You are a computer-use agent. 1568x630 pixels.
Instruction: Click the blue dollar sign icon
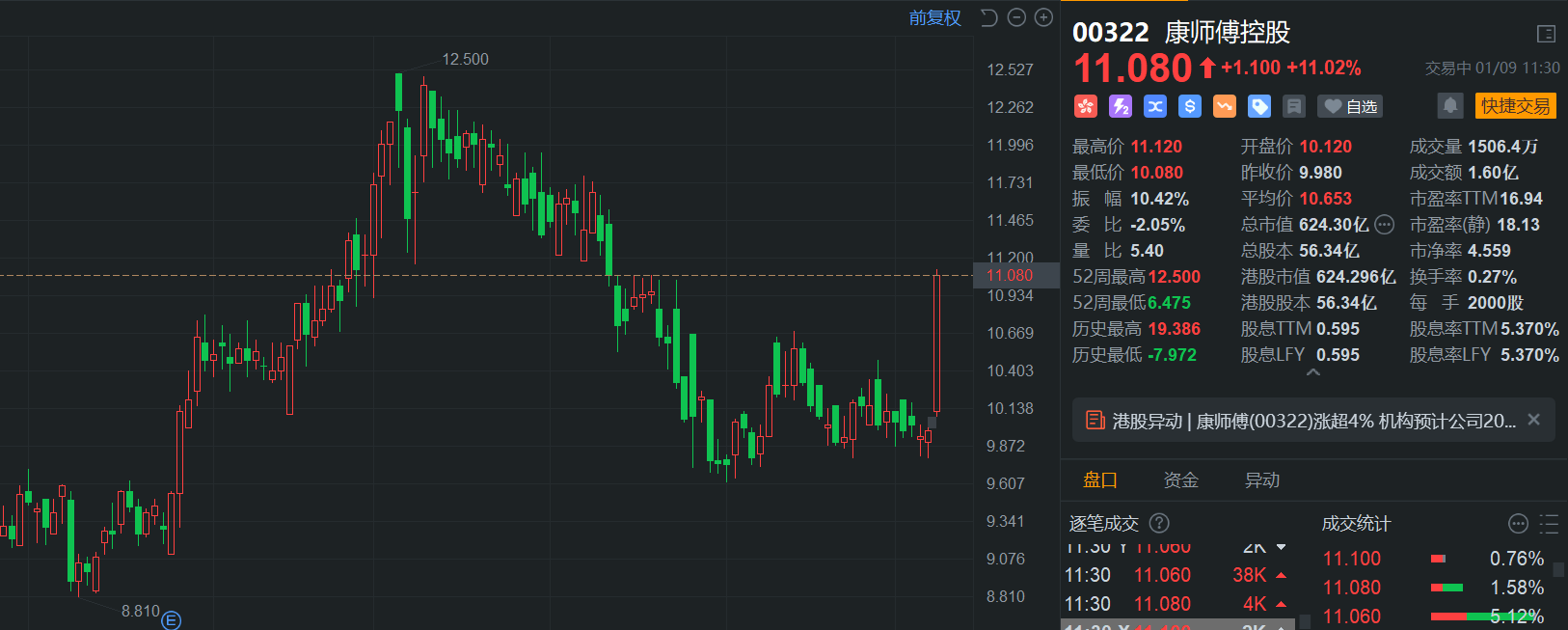click(x=1190, y=106)
